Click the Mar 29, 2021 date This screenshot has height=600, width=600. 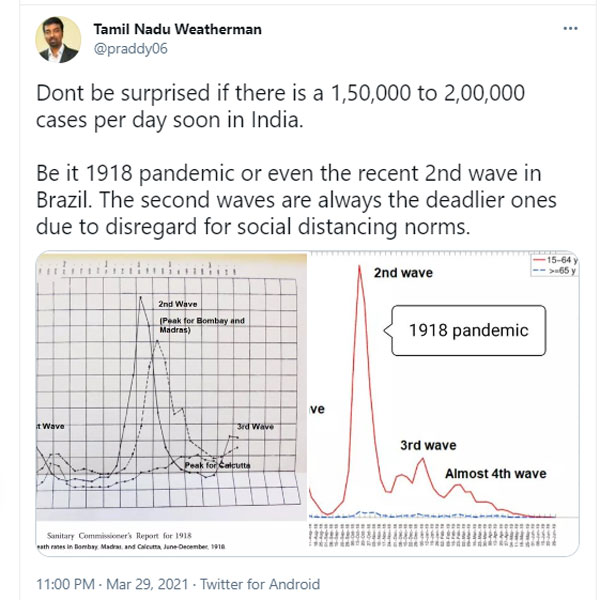click(146, 584)
